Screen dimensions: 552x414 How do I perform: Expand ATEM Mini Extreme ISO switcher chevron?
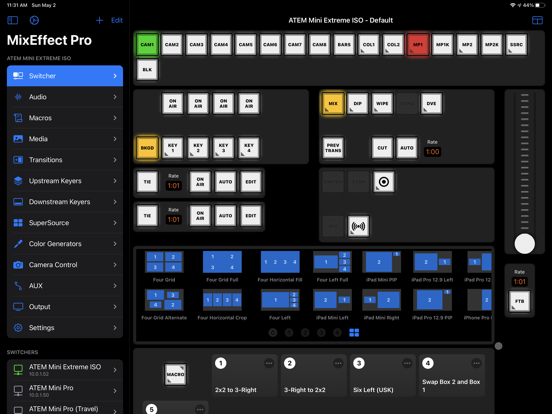point(115,370)
